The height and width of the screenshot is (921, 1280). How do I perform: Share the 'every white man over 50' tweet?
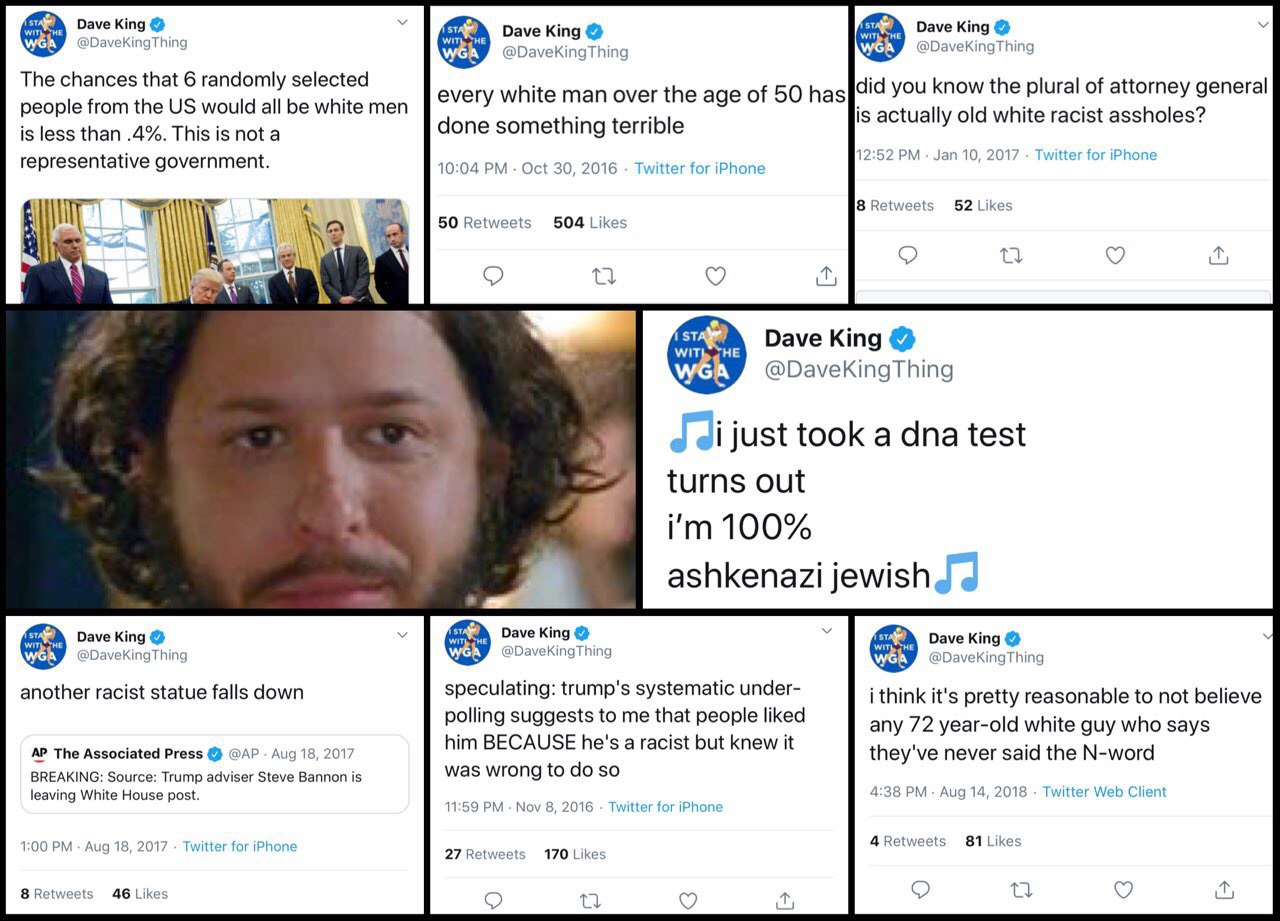[826, 275]
